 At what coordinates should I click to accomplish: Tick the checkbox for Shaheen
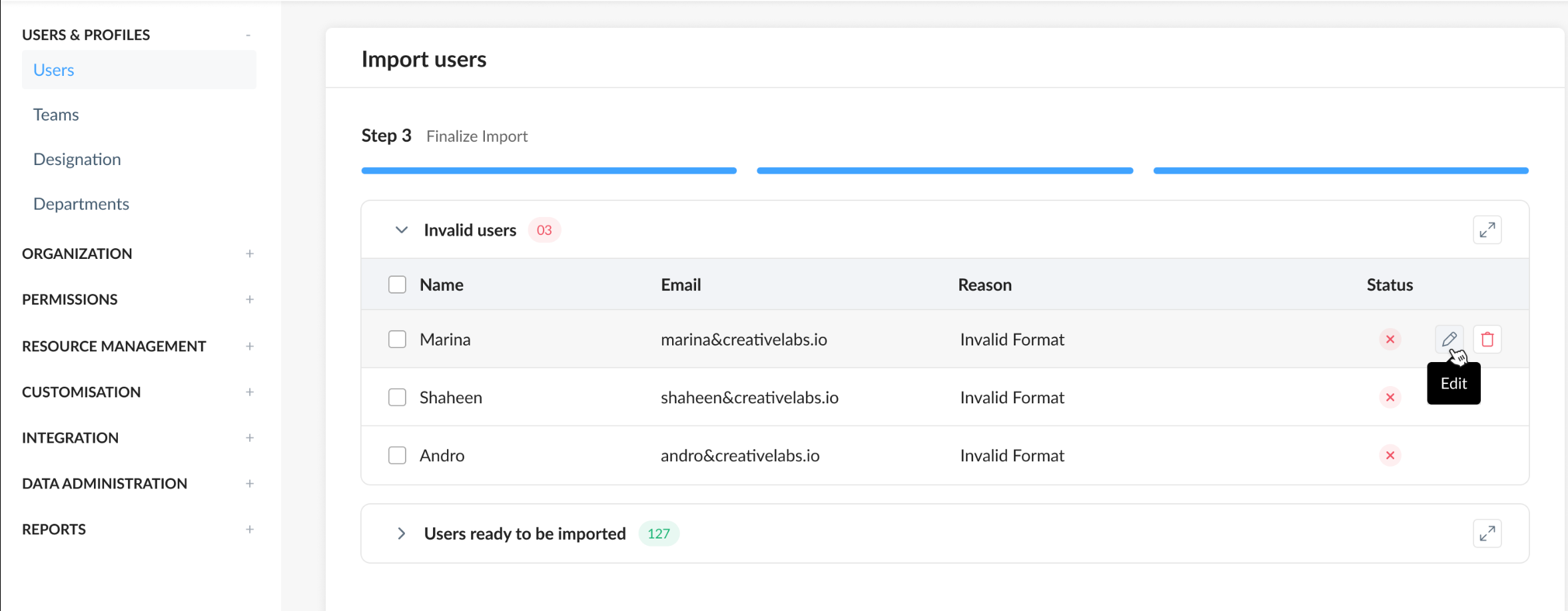[x=397, y=397]
